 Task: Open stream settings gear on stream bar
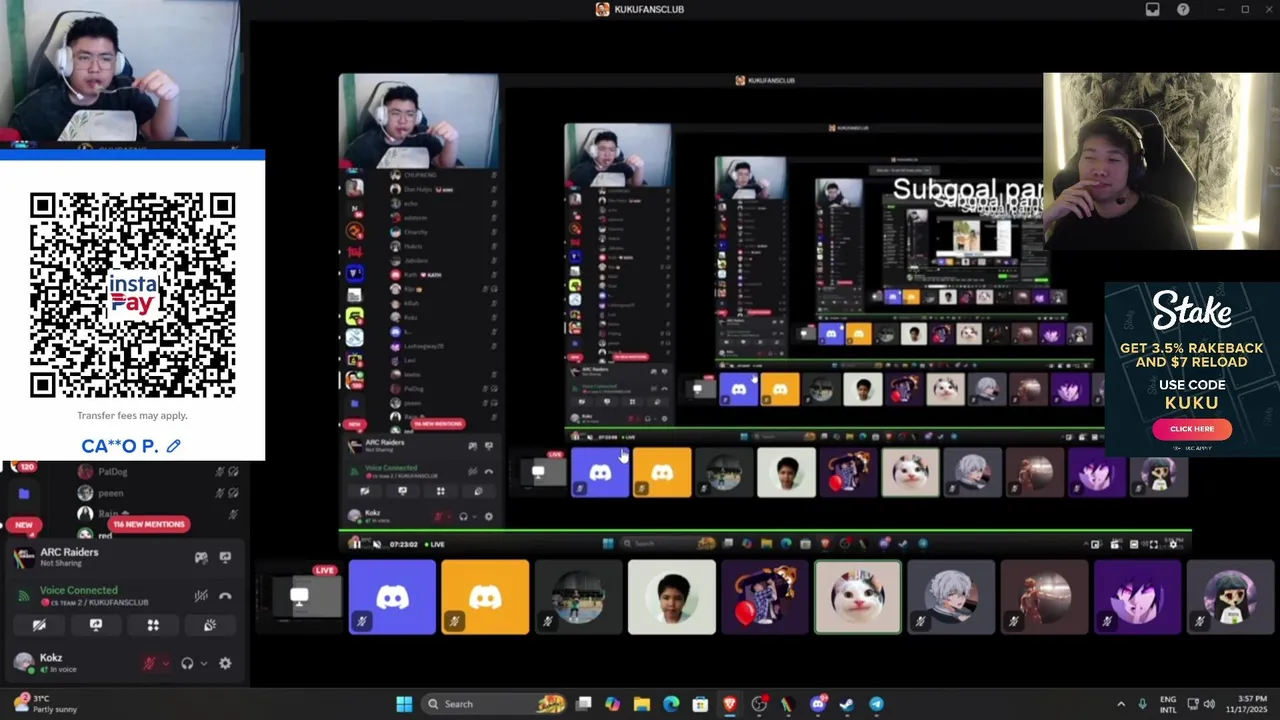pyautogui.click(x=1174, y=544)
